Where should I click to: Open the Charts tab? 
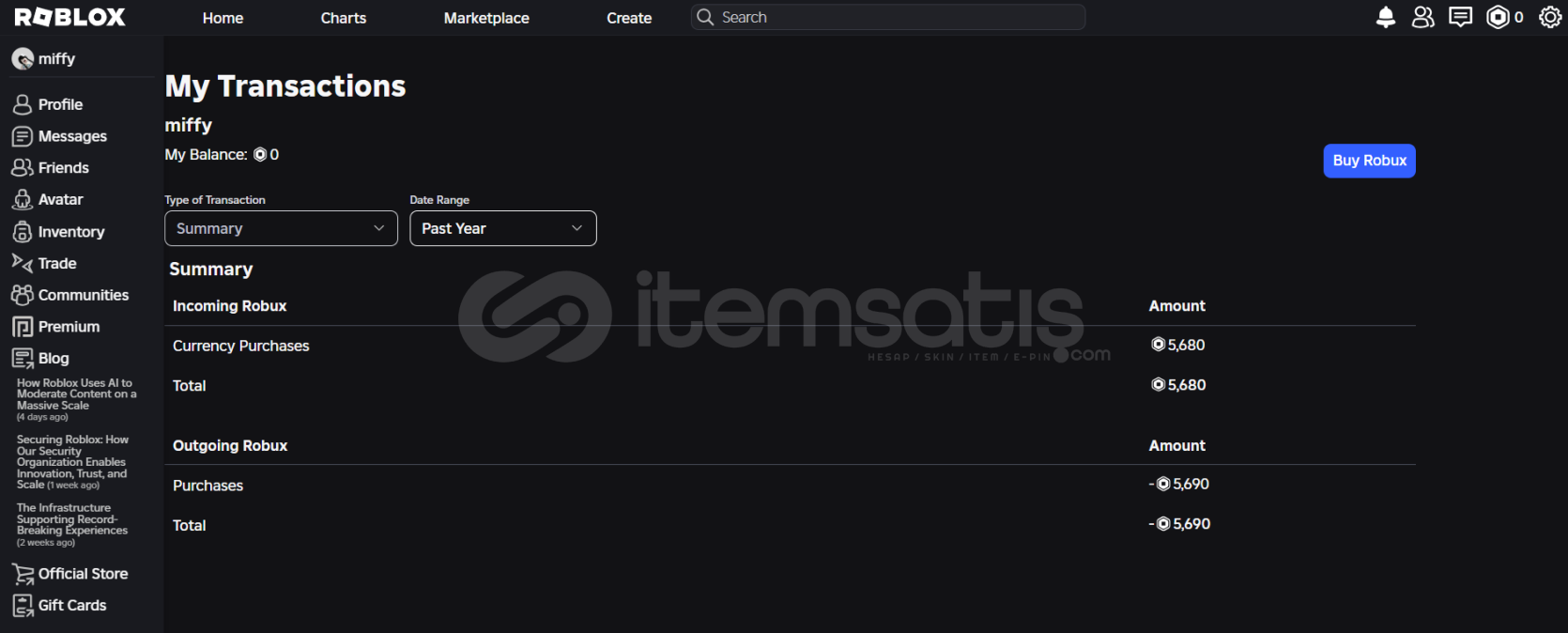(x=344, y=18)
